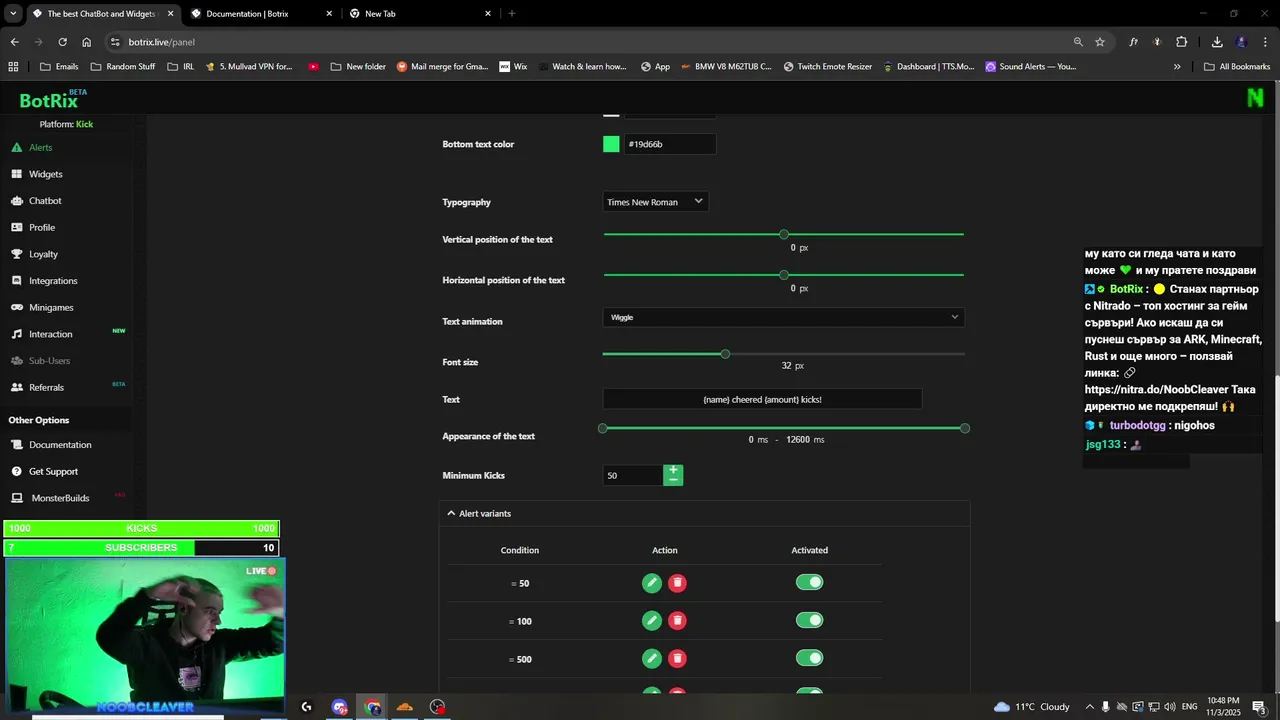The image size is (1280, 720).
Task: Click the browser home button
Action: 87,42
